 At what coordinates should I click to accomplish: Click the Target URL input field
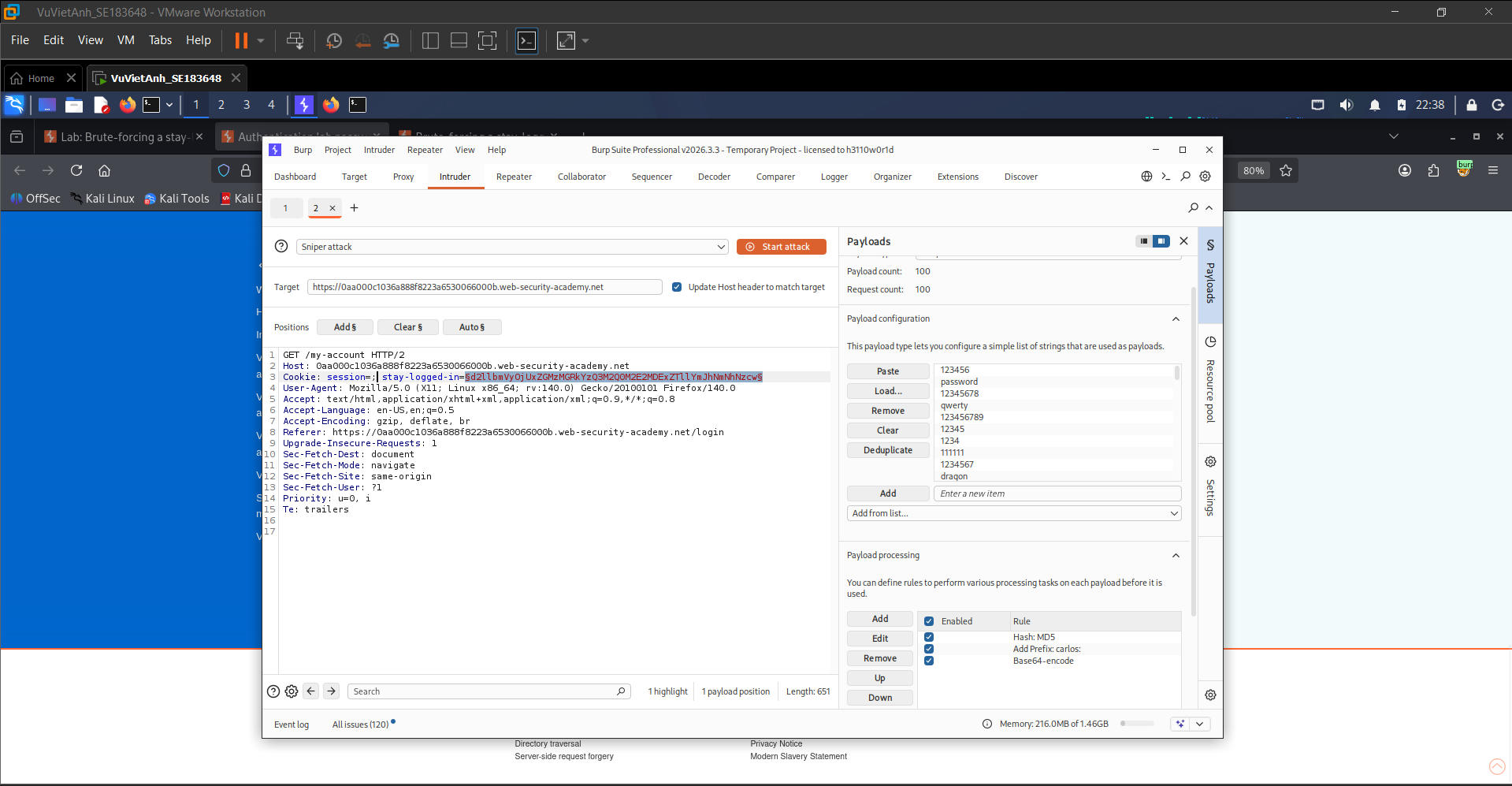click(485, 287)
